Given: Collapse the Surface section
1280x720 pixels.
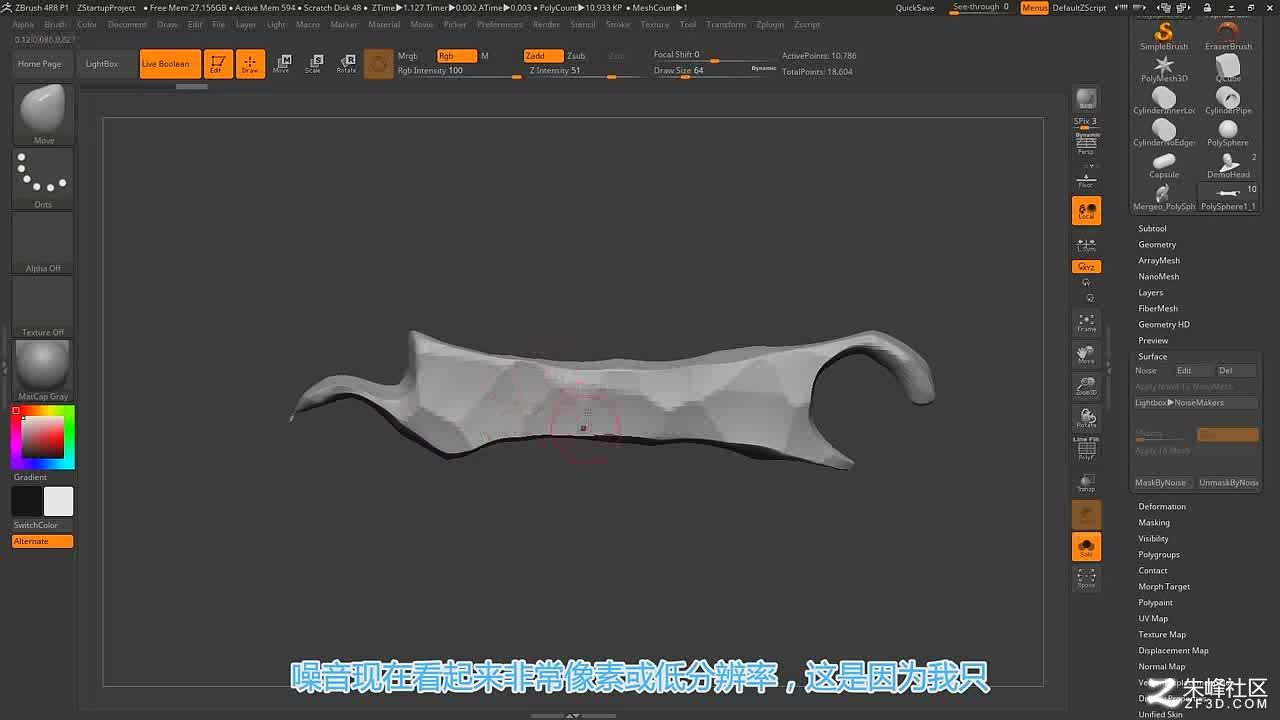Looking at the screenshot, I should [x=1152, y=357].
